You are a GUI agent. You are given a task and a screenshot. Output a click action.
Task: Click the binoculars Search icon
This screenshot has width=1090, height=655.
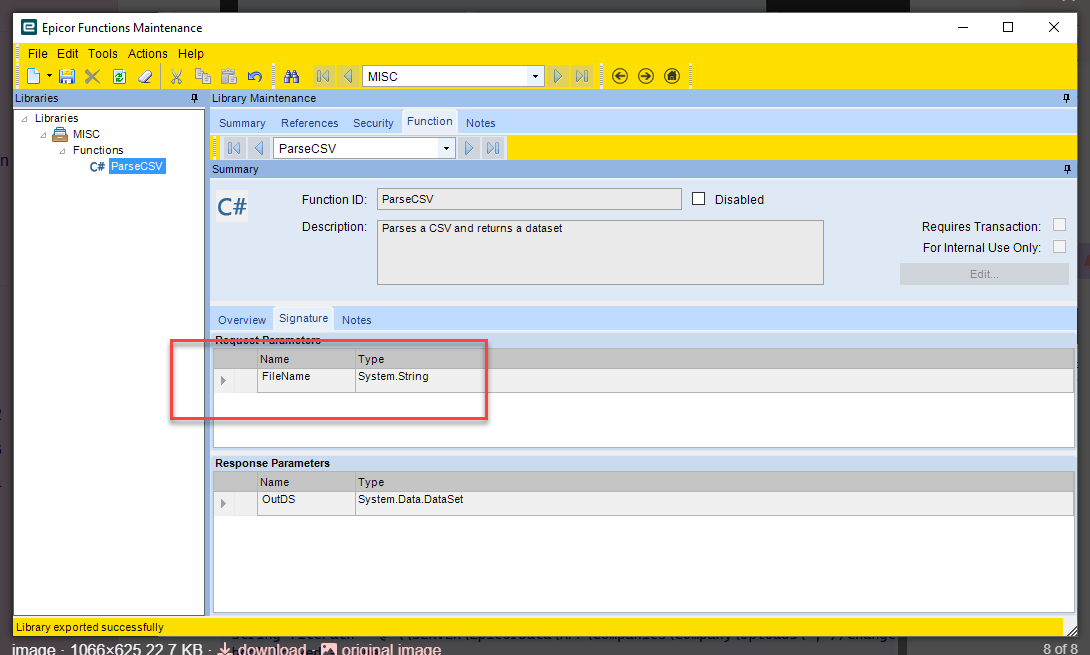[x=291, y=76]
